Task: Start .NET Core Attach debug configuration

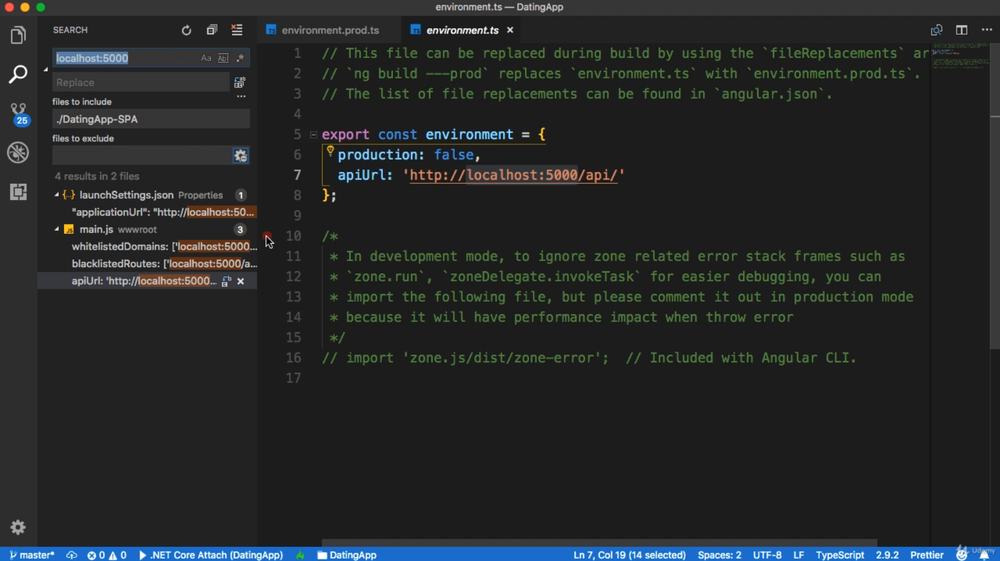Action: 210,555
